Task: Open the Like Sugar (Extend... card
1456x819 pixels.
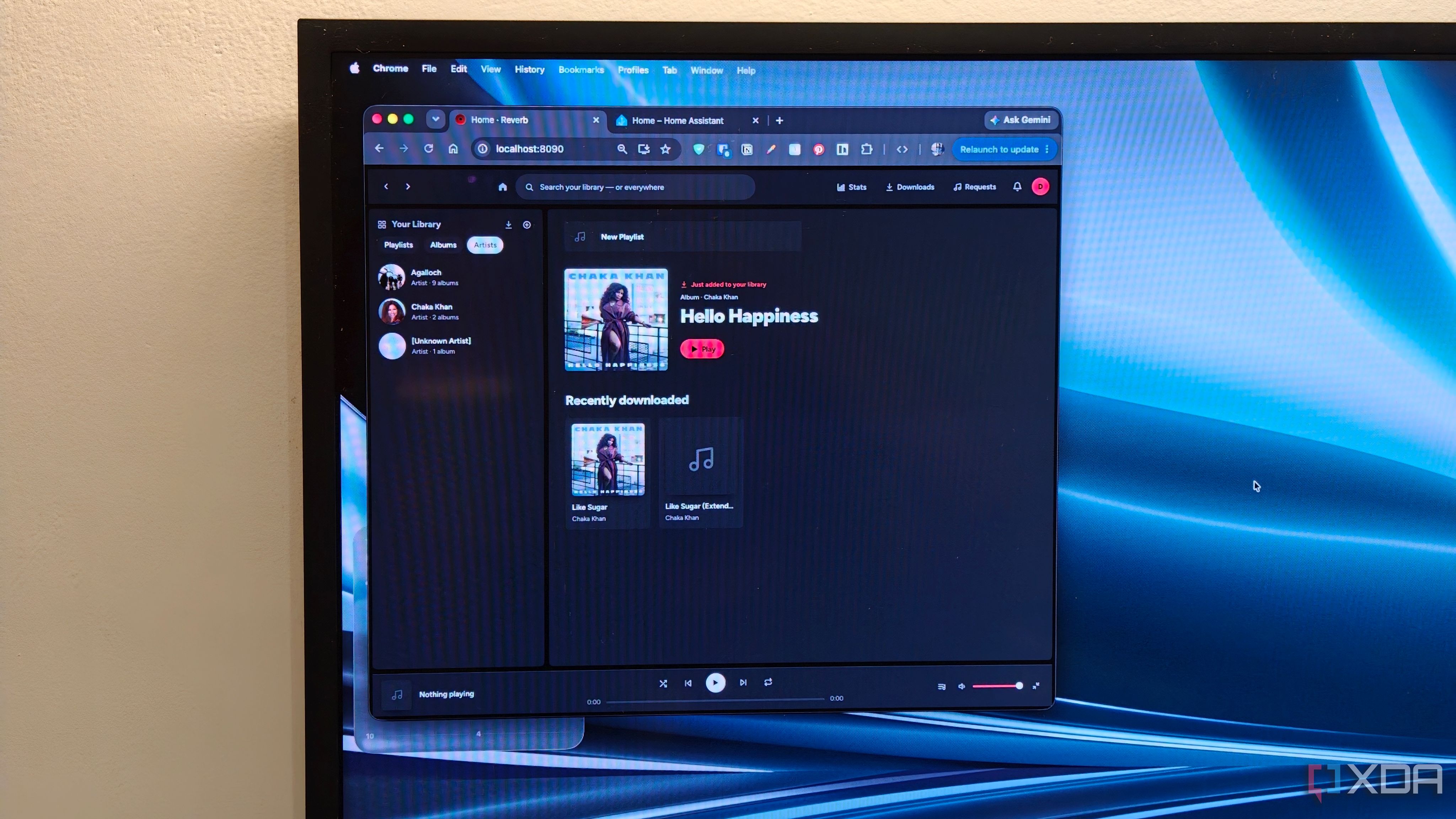Action: pyautogui.click(x=701, y=472)
